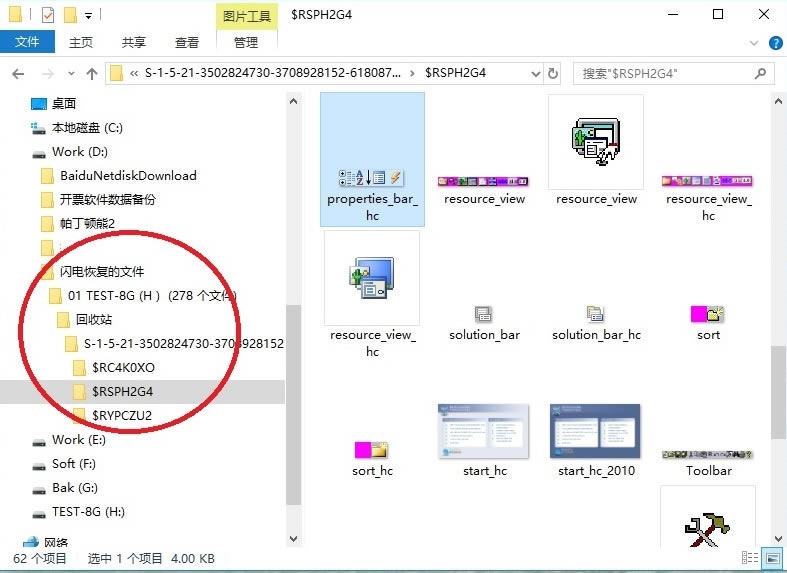Go up one folder level with up arrow
This screenshot has width=787, height=573.
coord(92,74)
